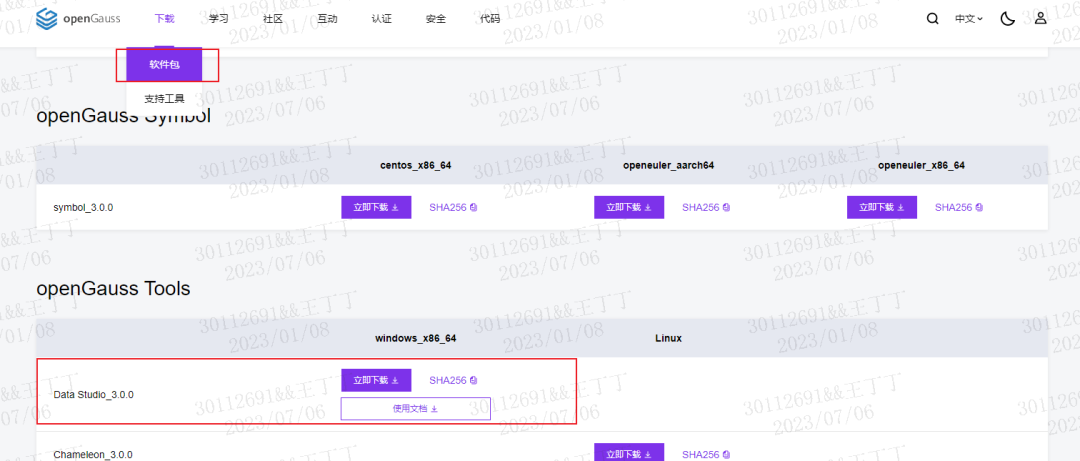1080x461 pixels.
Task: Download Data Studio_3.0.0 for Windows
Action: pos(376,380)
